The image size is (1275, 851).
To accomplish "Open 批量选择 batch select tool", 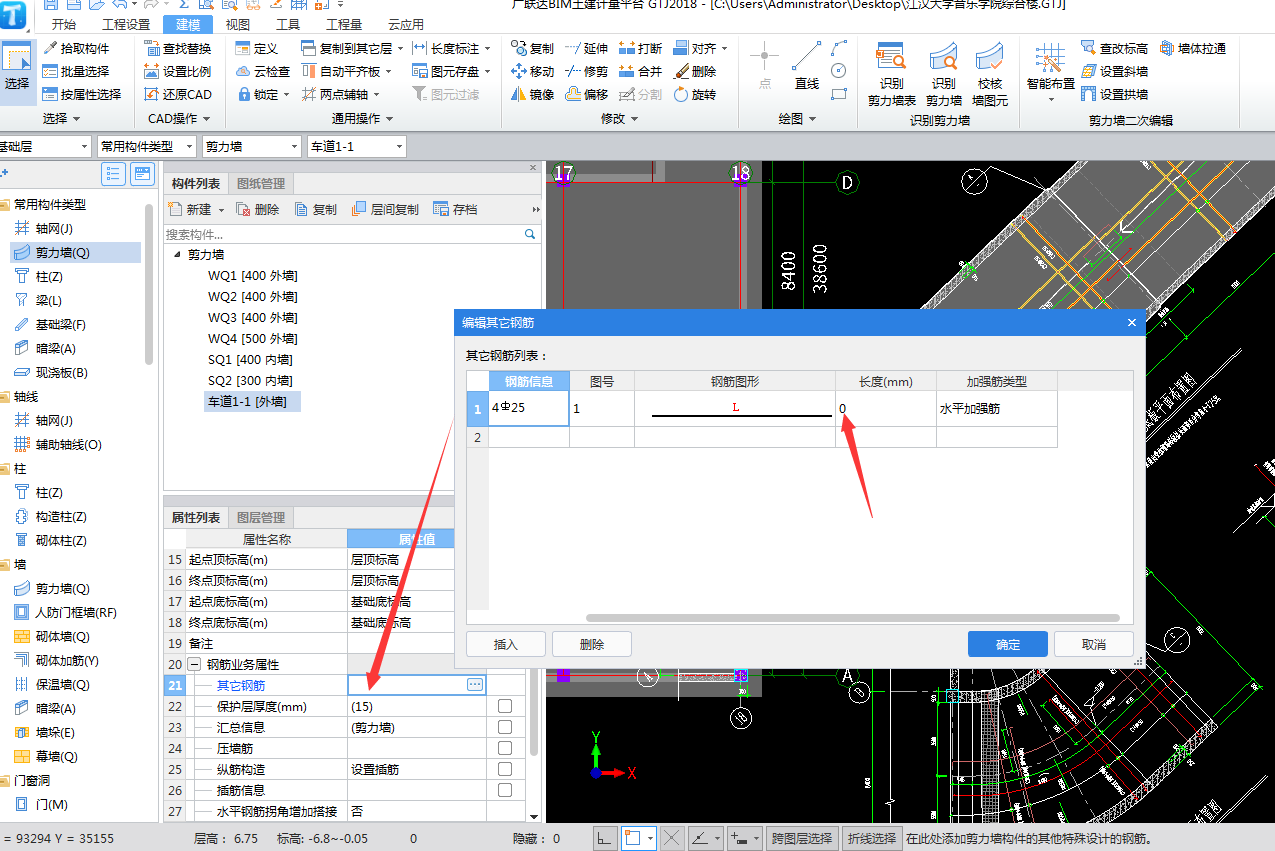I will click(76, 71).
